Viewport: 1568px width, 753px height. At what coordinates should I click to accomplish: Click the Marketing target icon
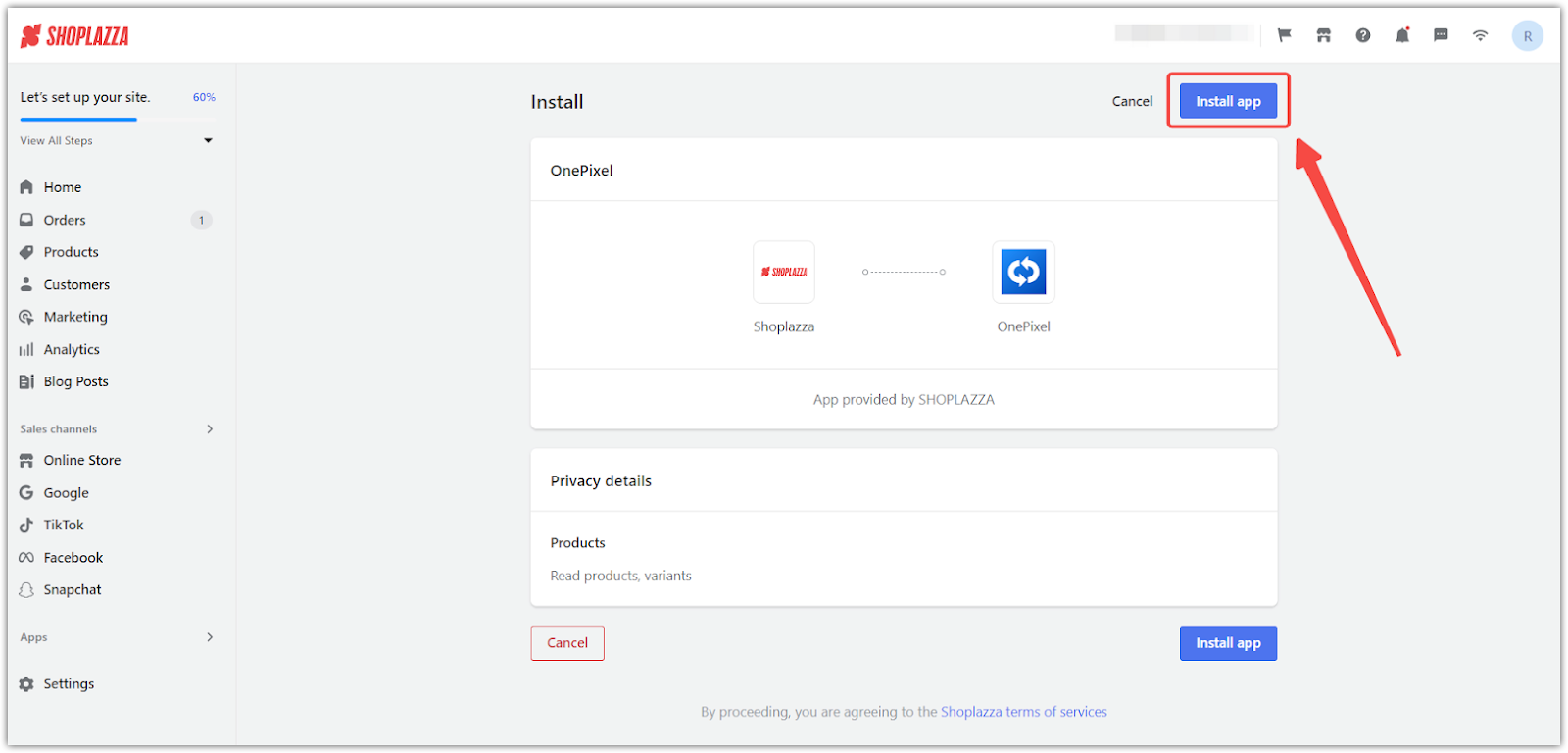[x=26, y=317]
